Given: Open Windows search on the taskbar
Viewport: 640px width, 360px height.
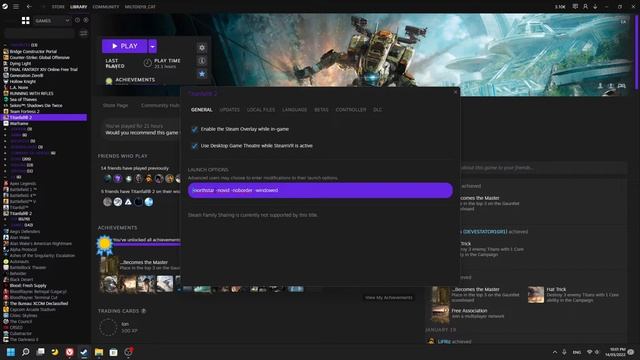Looking at the screenshot, I should (26, 352).
